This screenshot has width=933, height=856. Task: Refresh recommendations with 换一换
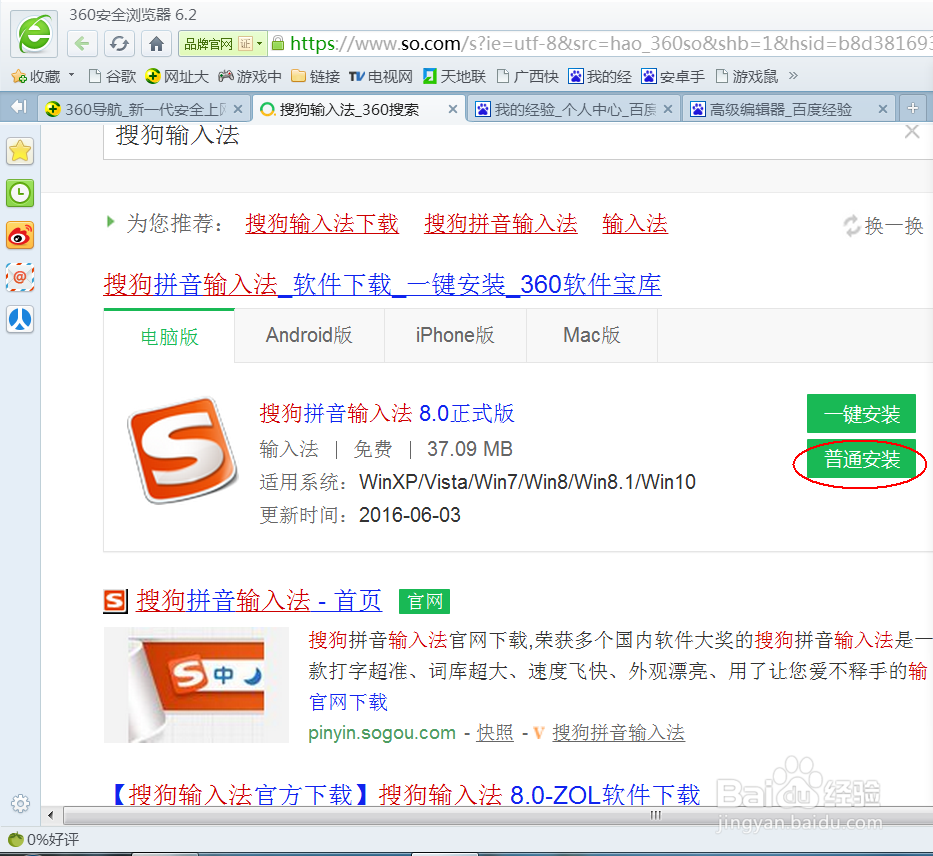tap(883, 225)
